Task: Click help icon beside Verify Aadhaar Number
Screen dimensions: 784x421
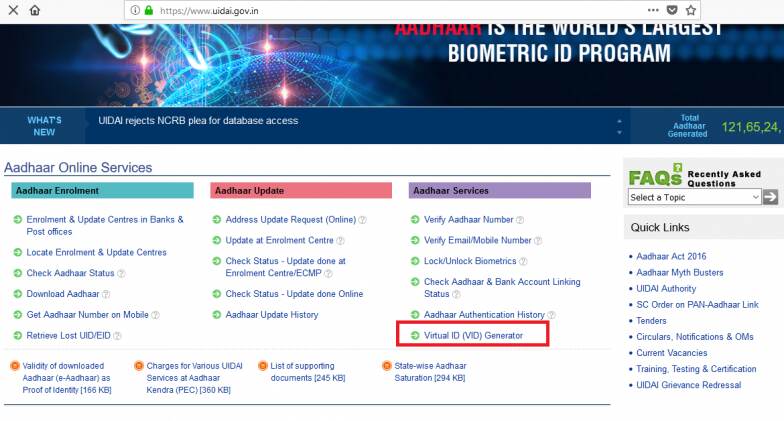Action: 520,220
